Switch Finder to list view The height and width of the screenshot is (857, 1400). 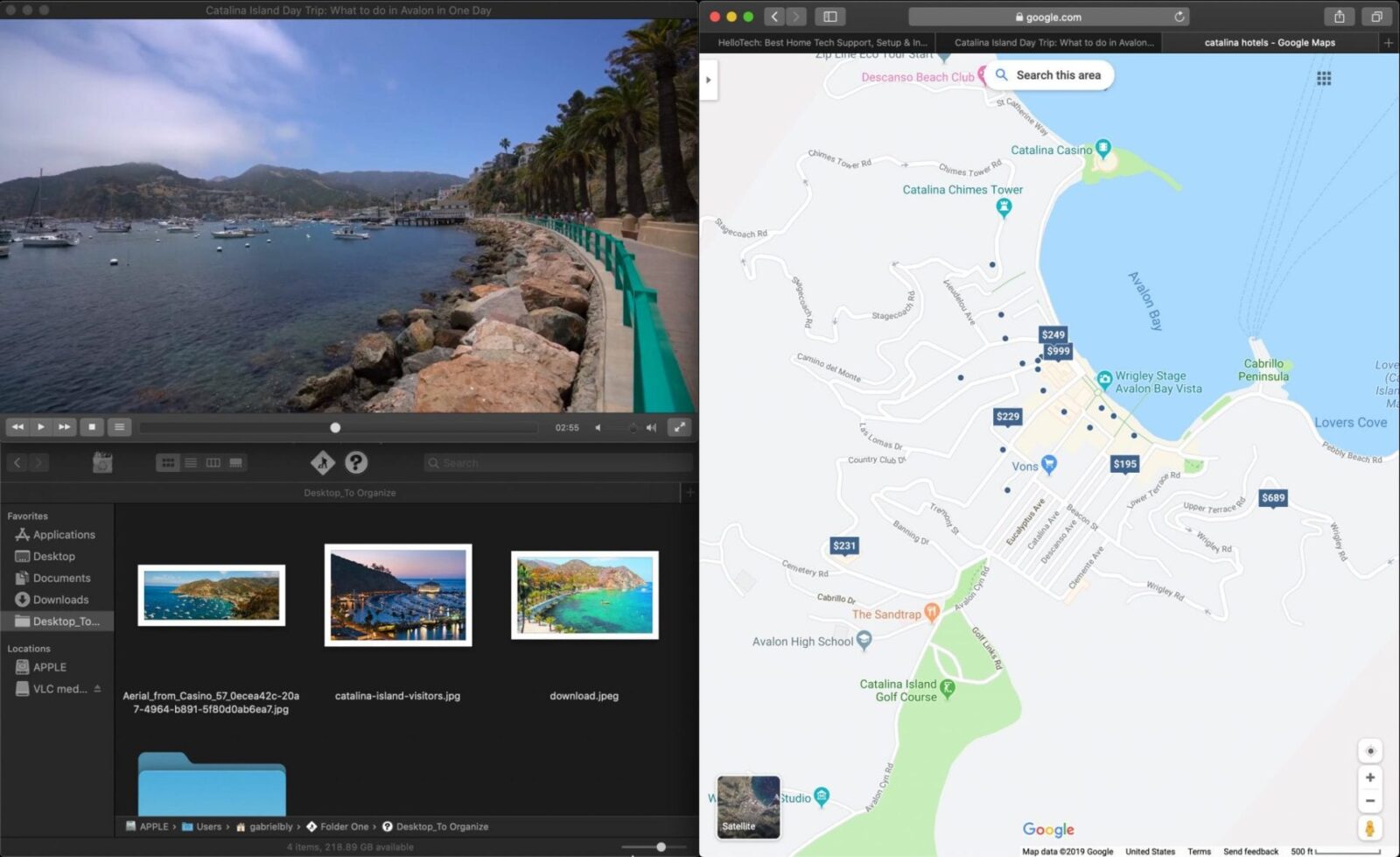pos(191,462)
